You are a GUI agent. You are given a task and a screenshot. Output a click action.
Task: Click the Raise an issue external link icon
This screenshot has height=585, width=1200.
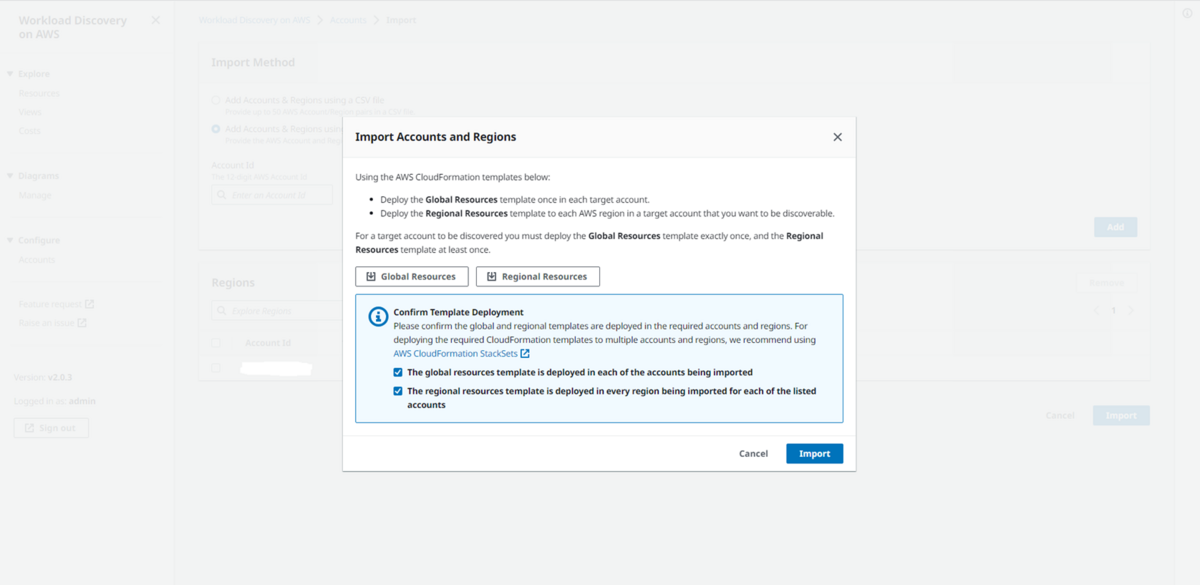(x=82, y=323)
